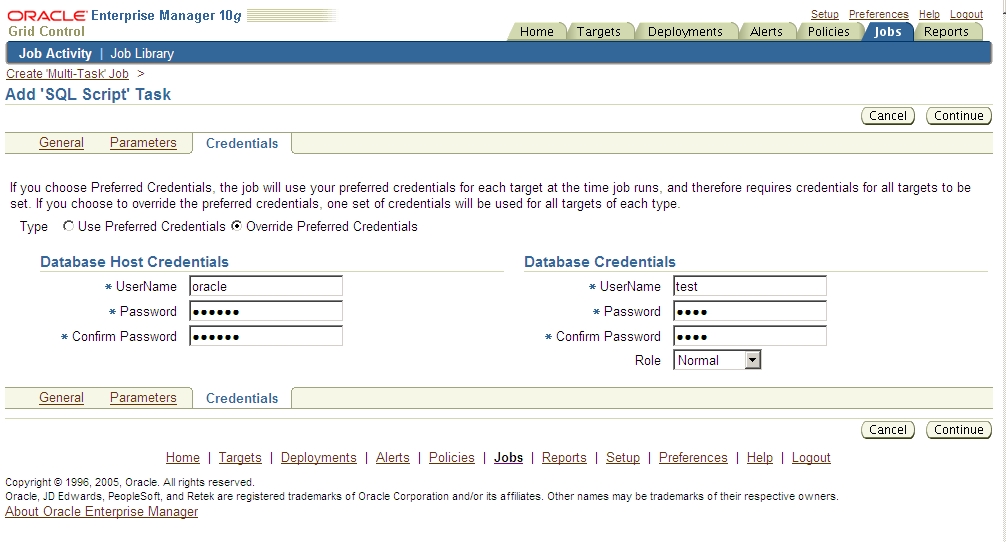Focus the Database Credentials Password field
Screen dimensions: 1006x542
point(749,311)
